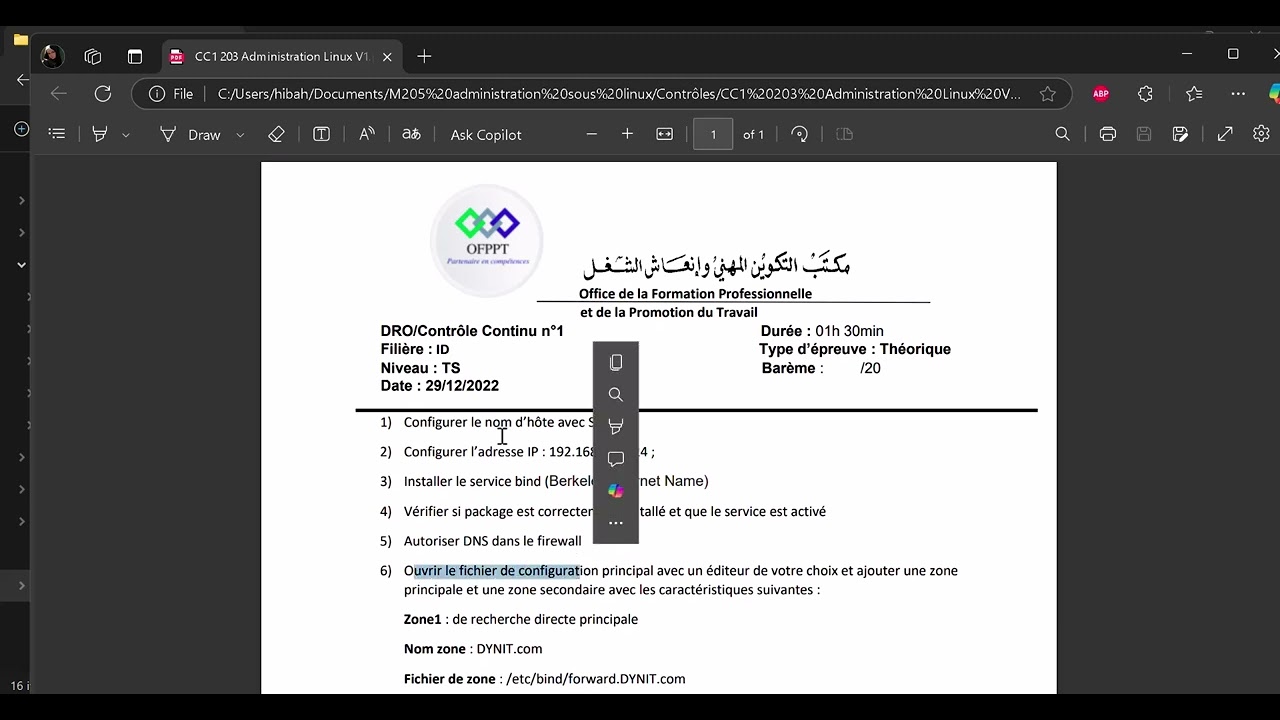1280x720 pixels.
Task: Toggle fit to width view
Action: pyautogui.click(x=664, y=134)
